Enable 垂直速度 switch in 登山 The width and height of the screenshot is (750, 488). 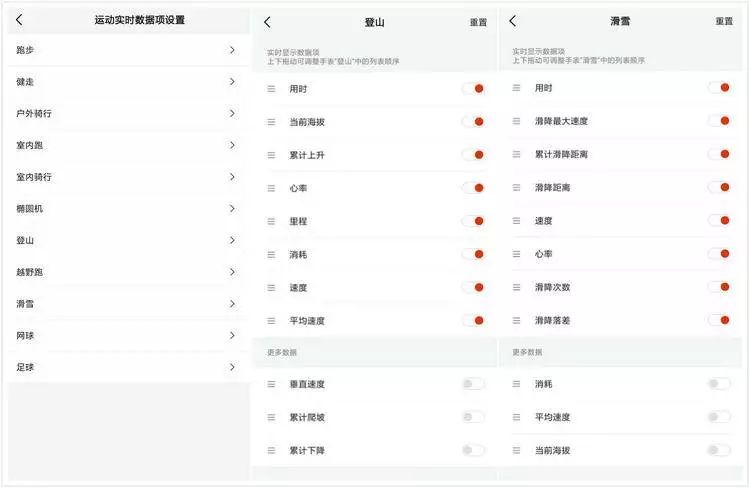(x=474, y=384)
